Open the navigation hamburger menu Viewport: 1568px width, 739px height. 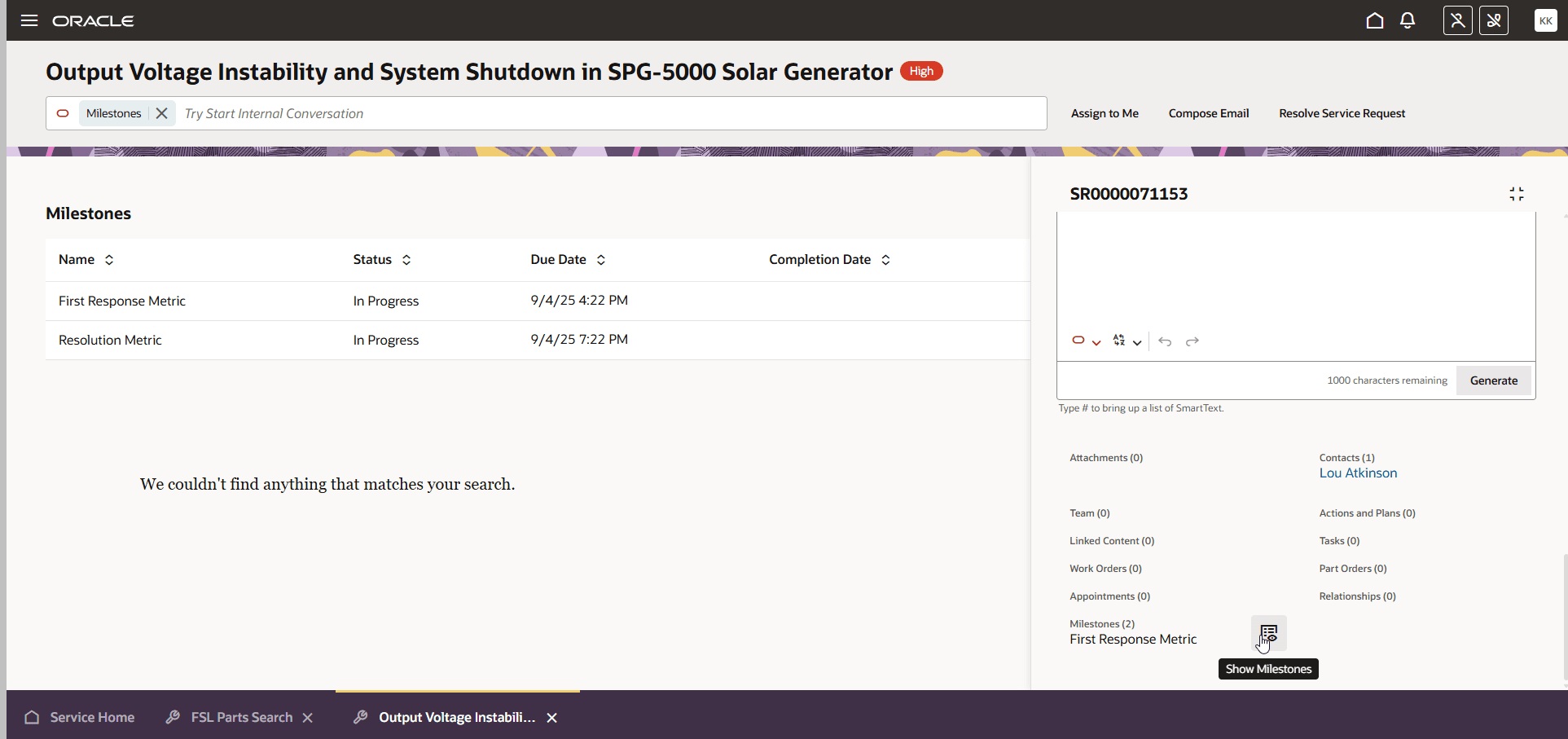29,20
